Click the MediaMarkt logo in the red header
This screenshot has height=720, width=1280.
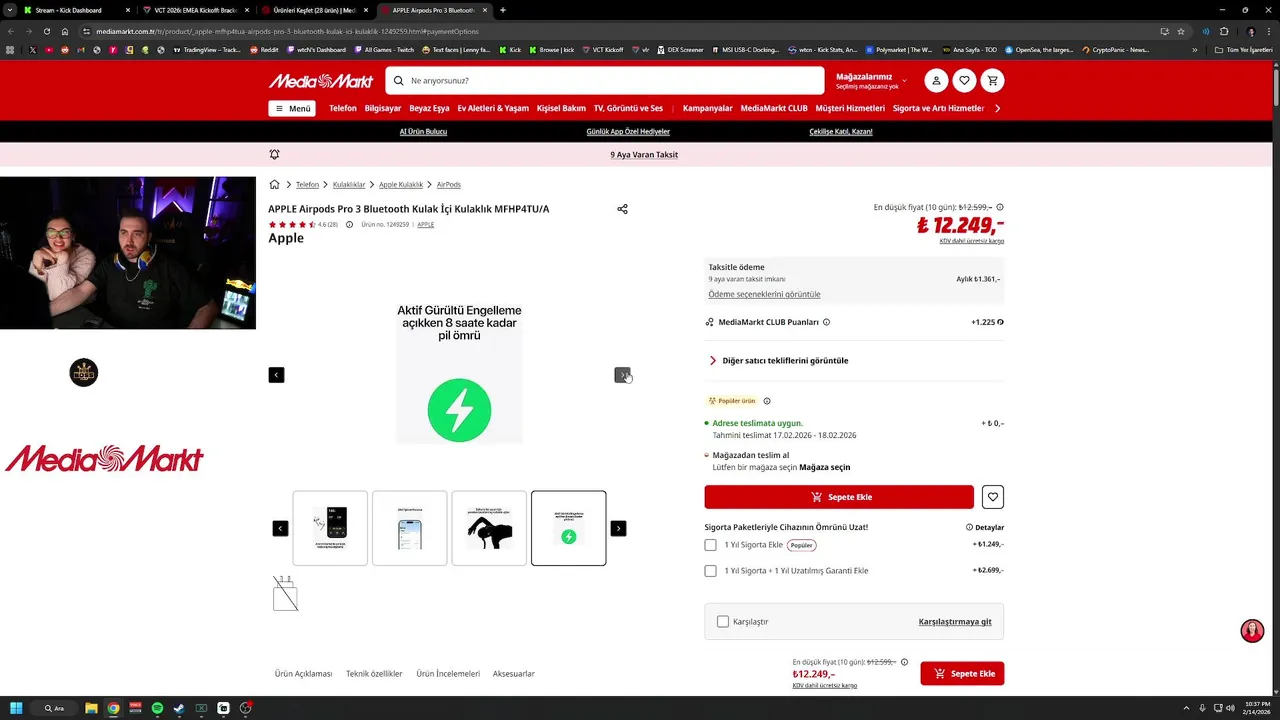[320, 81]
